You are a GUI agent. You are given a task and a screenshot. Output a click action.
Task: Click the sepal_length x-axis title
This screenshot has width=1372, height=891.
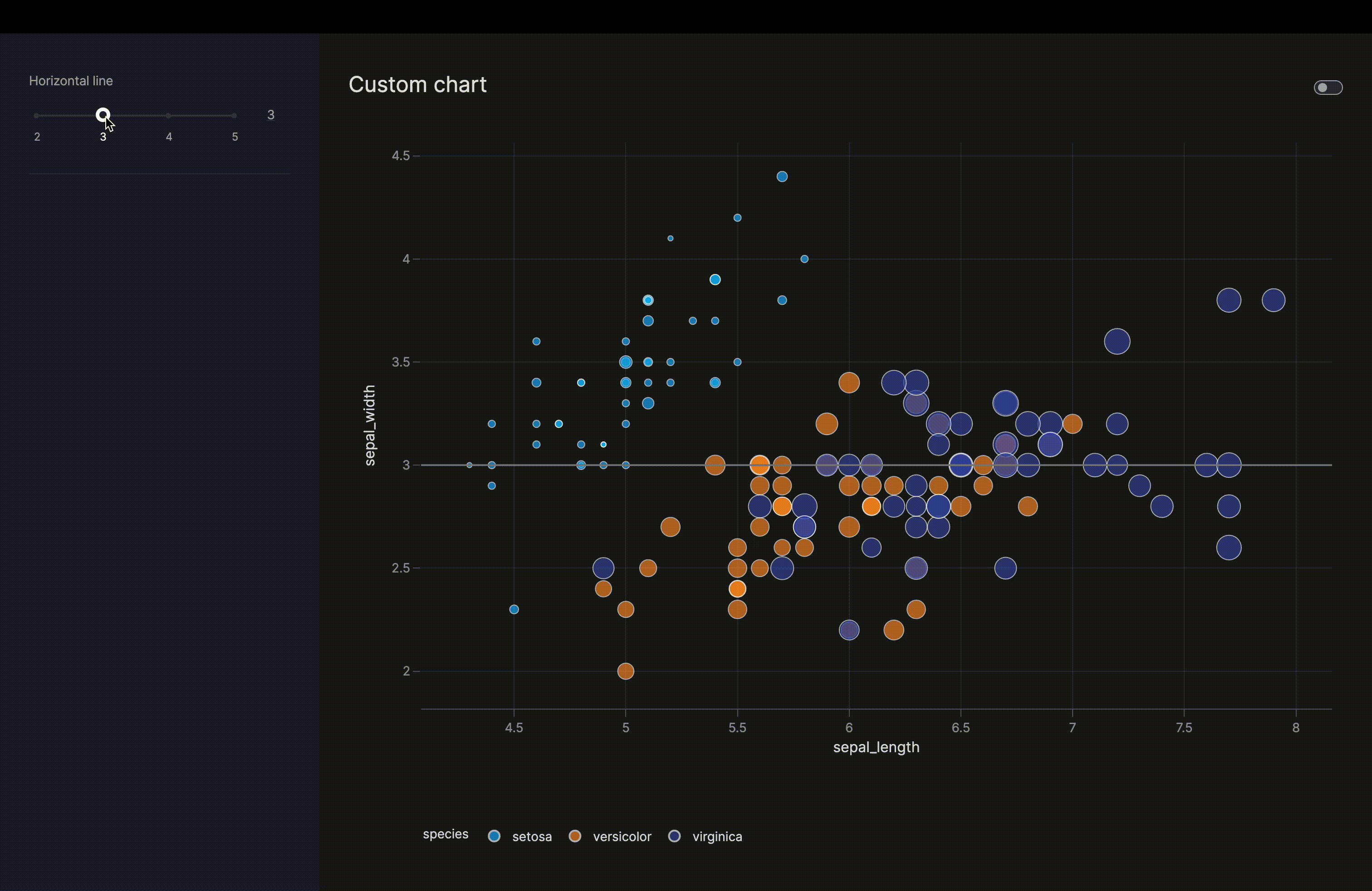876,748
